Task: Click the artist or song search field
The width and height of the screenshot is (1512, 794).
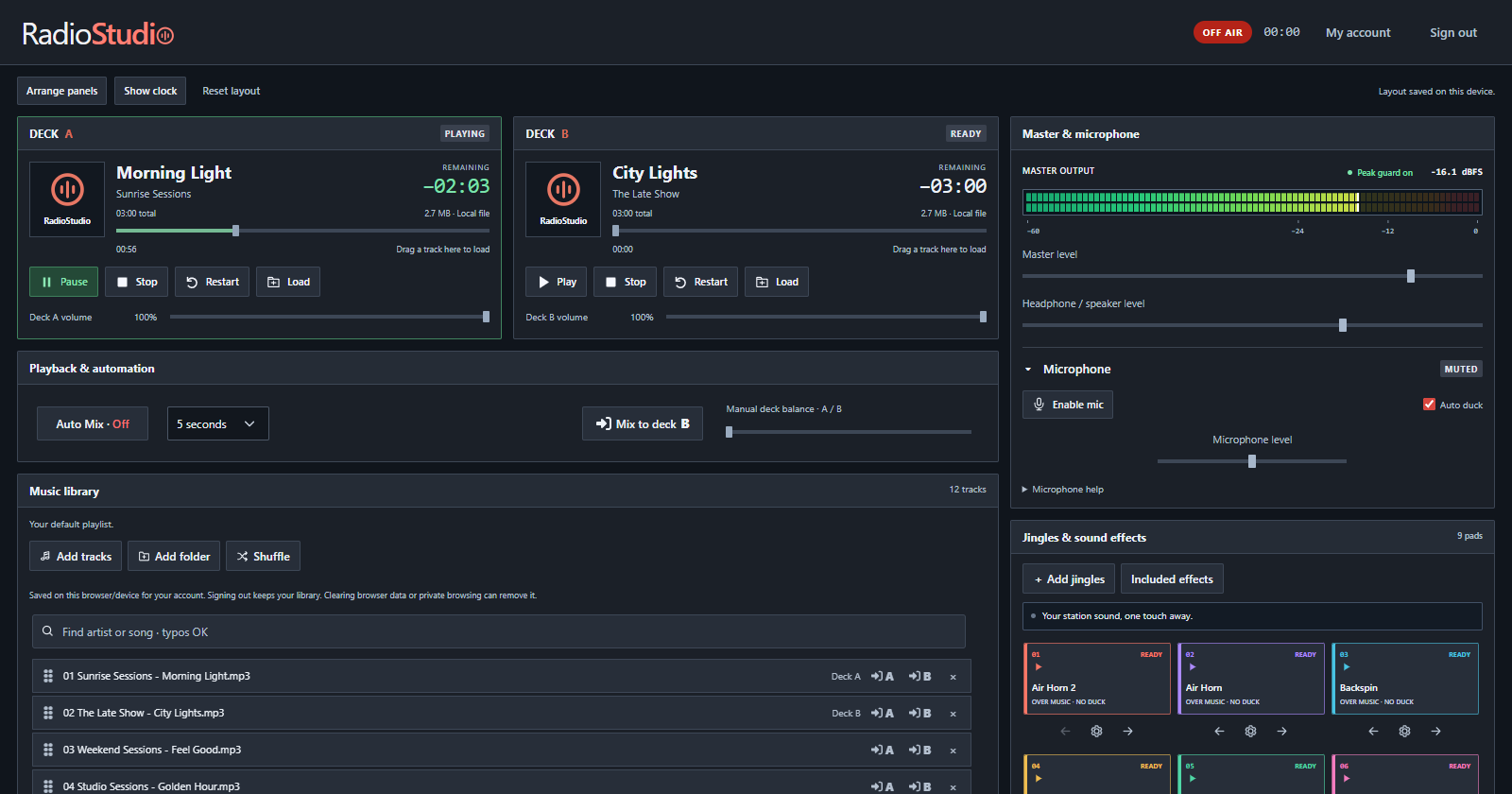Action: point(499,631)
